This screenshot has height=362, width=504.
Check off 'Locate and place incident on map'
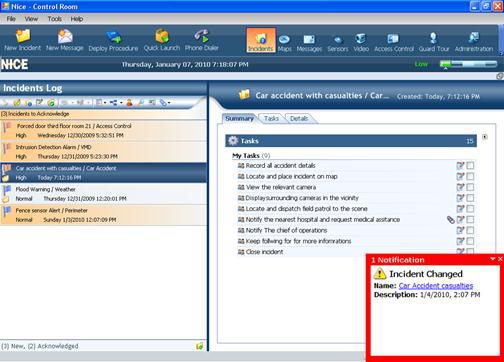tap(470, 177)
